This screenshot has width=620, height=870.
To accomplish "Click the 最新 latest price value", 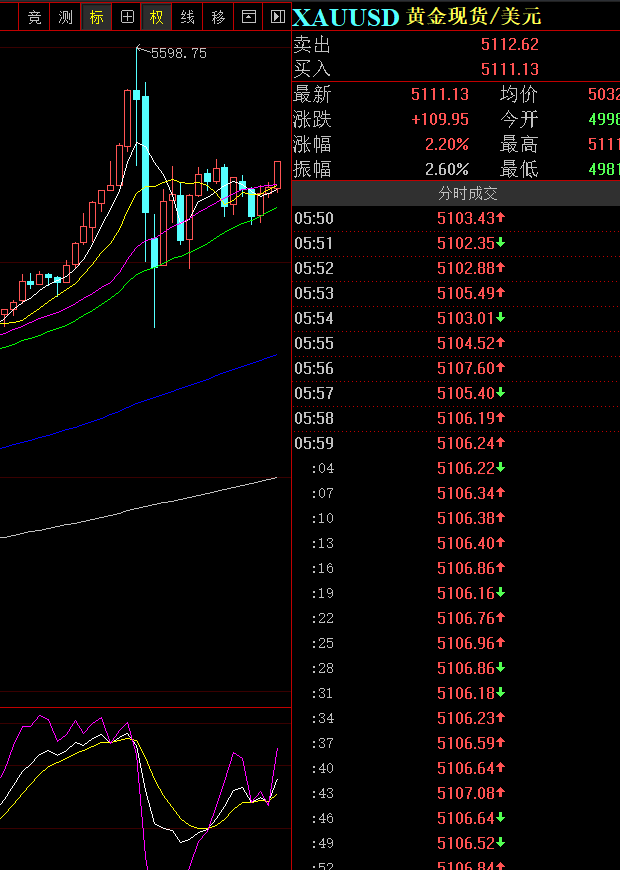I will [x=439, y=94].
